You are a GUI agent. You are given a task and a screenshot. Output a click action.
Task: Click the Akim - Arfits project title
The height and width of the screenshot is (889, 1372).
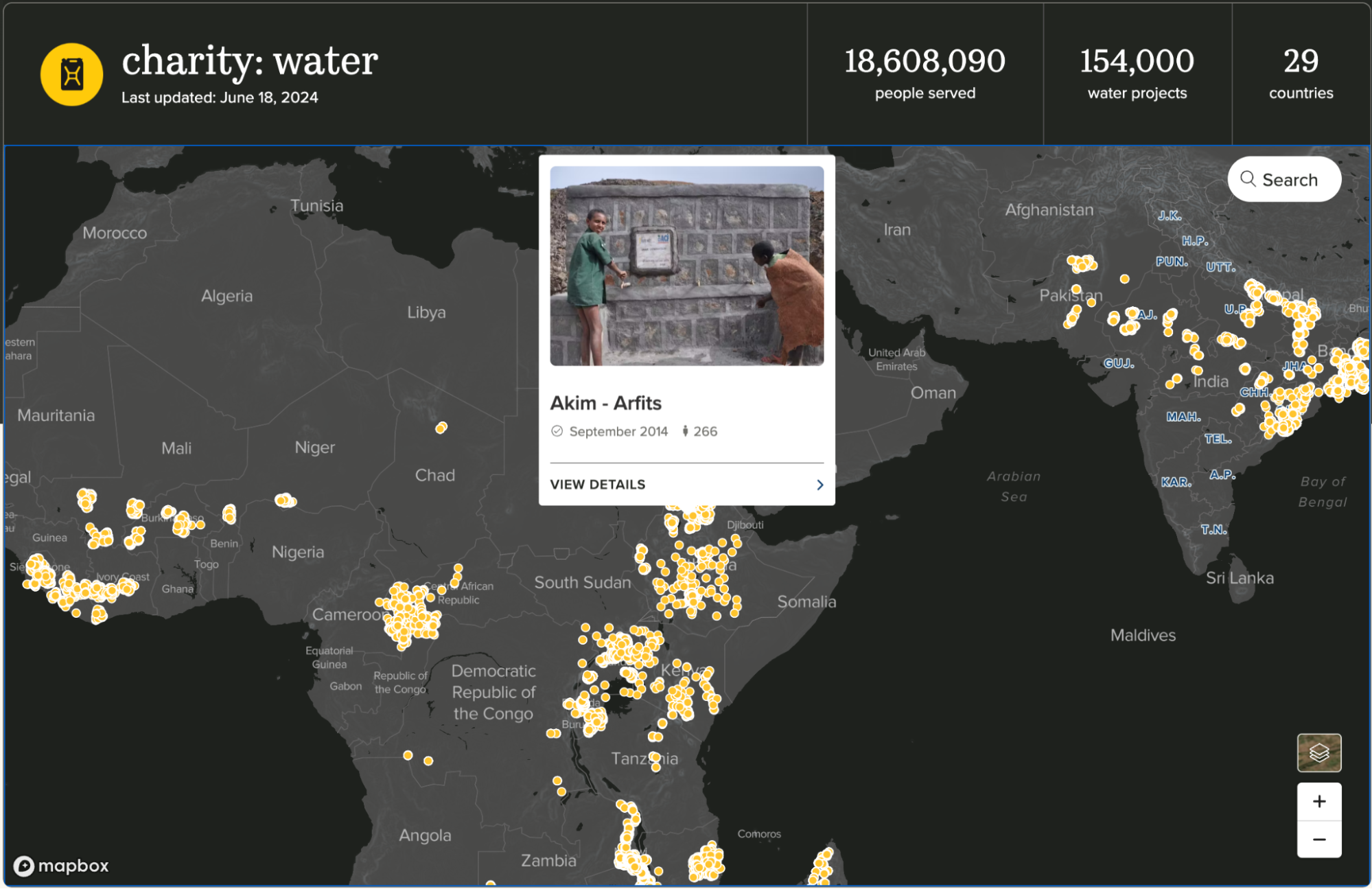605,403
